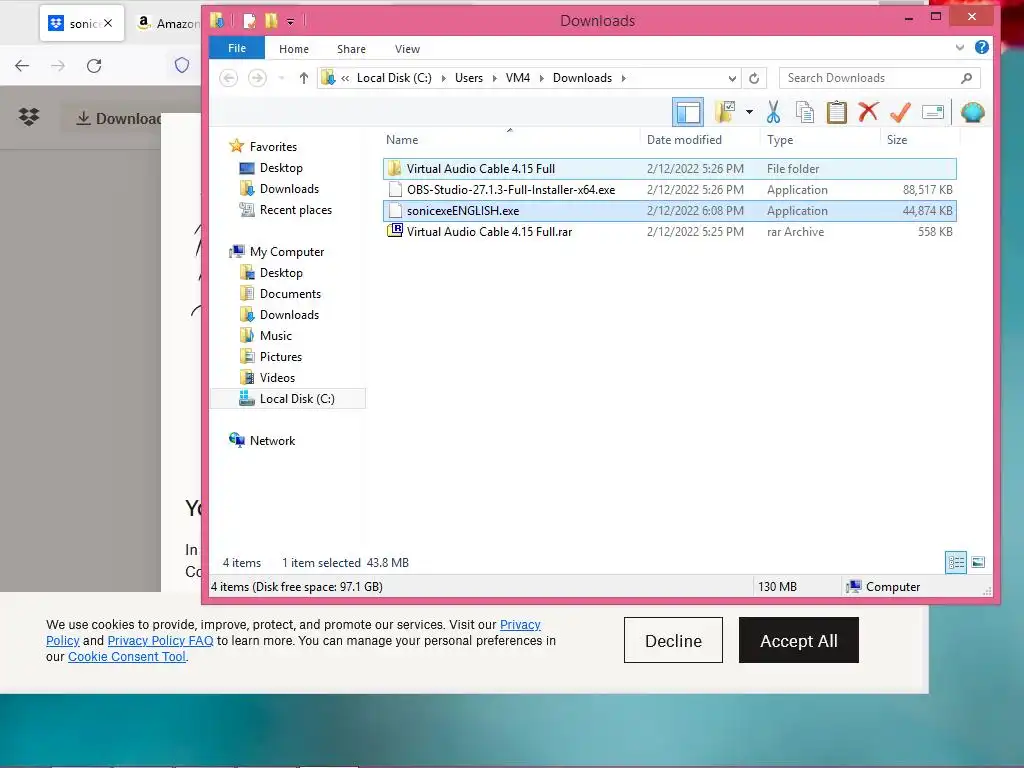Click the search magnifier icon
1024x768 pixels.
pos(967,78)
